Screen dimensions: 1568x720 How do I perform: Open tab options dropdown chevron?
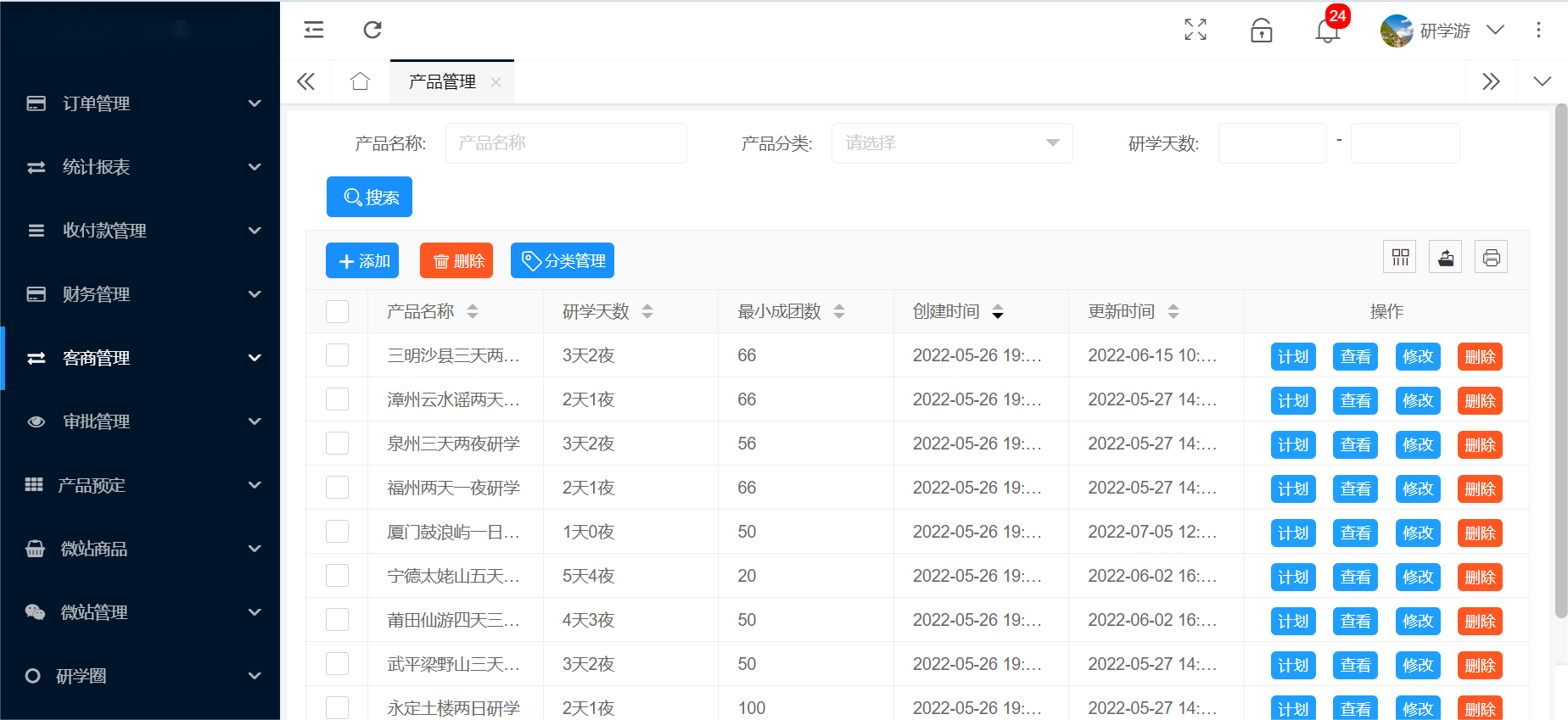1543,81
